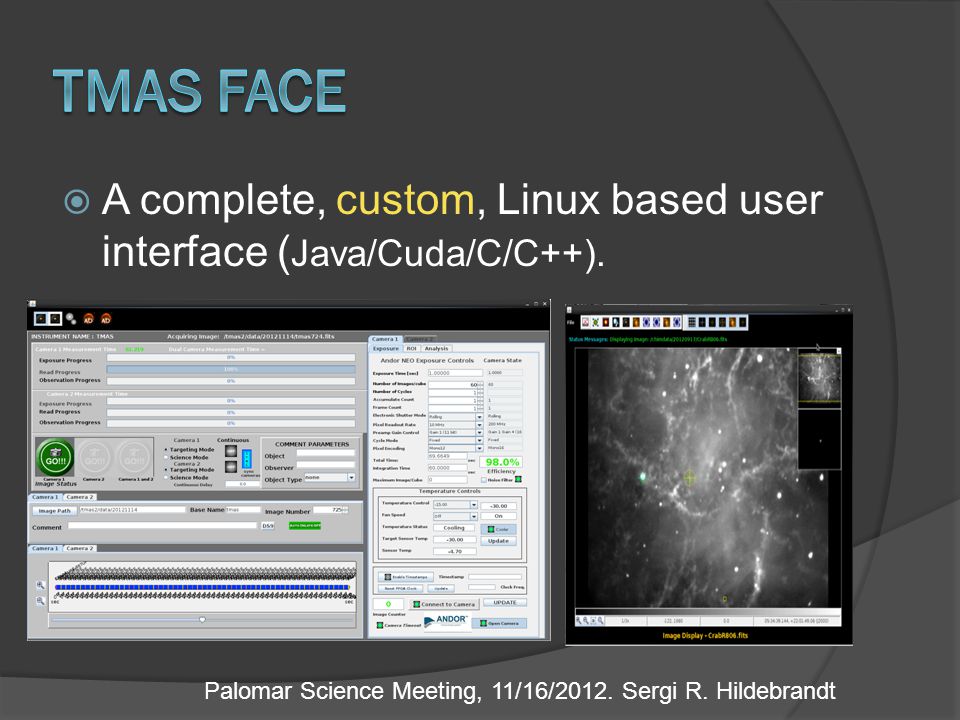Open the Pixel Encoding dropdown
Screen dimensions: 960x720
click(479, 448)
